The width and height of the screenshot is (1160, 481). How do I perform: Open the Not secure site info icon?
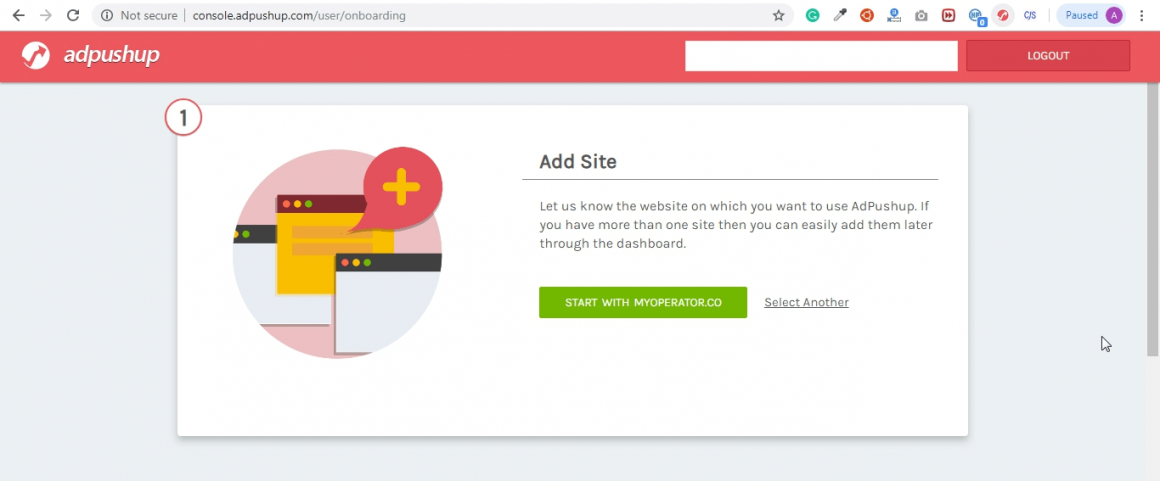coord(107,15)
